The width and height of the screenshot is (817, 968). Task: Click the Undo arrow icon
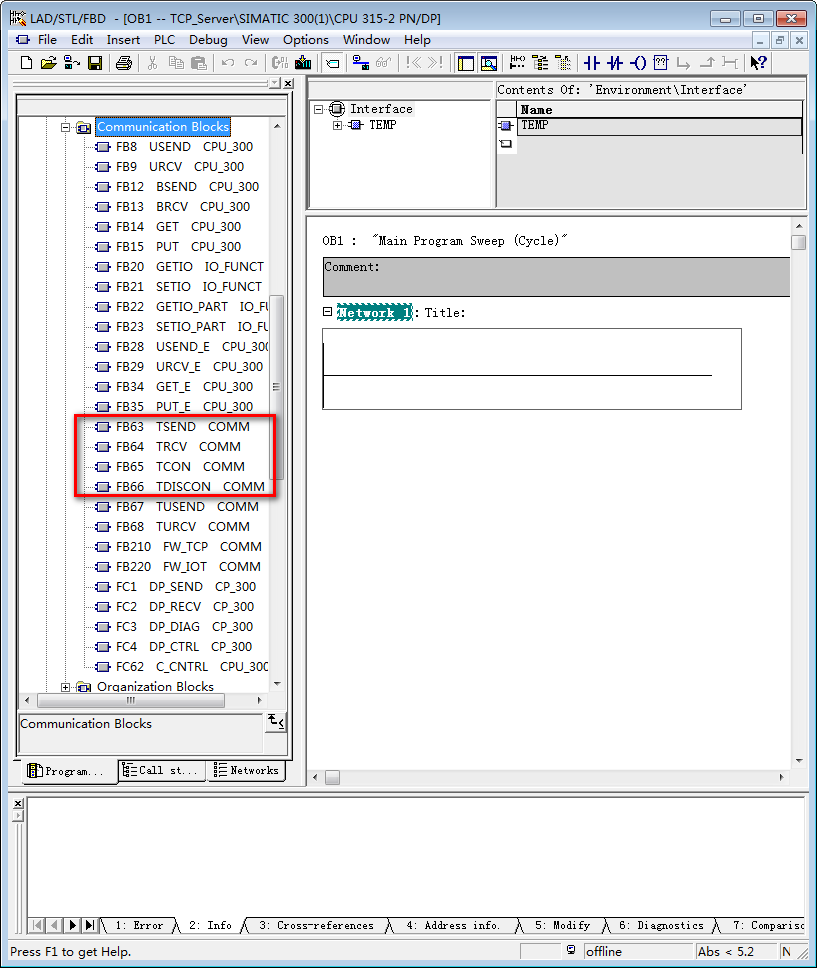coord(228,62)
